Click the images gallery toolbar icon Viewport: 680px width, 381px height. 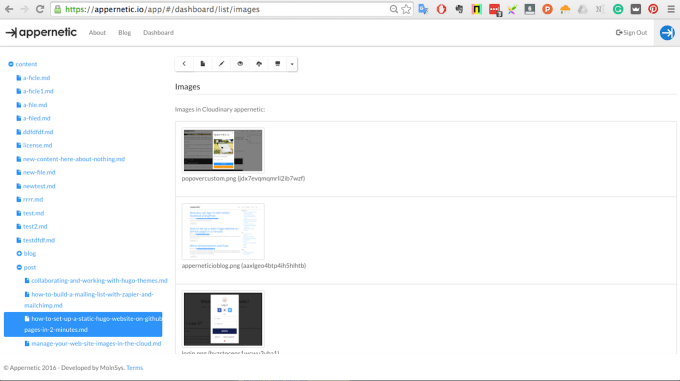coord(278,64)
